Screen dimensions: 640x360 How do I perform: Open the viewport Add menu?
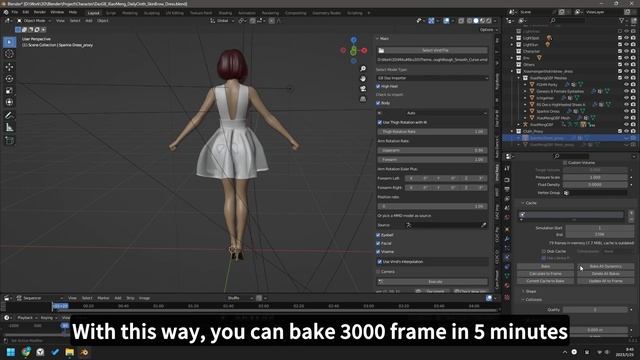pos(89,20)
